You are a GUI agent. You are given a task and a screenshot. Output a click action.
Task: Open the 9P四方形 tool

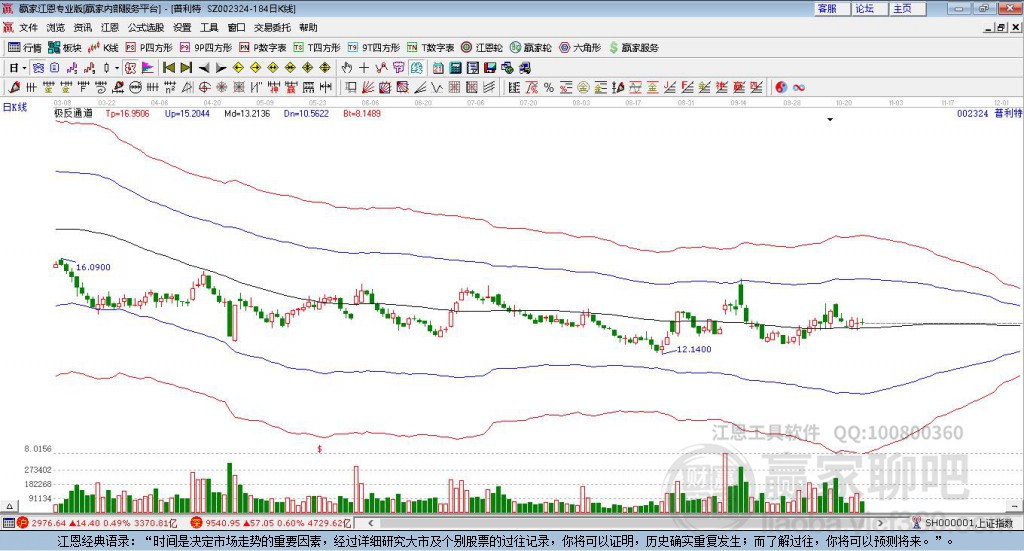click(206, 48)
